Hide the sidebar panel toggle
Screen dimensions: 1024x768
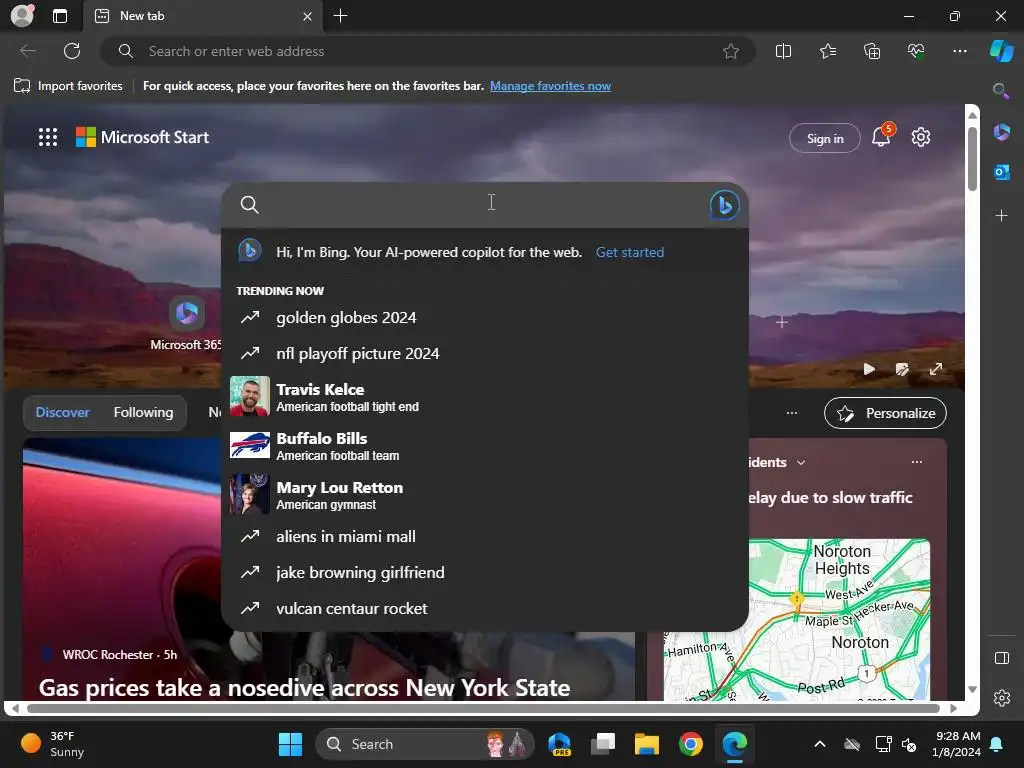click(x=1001, y=658)
